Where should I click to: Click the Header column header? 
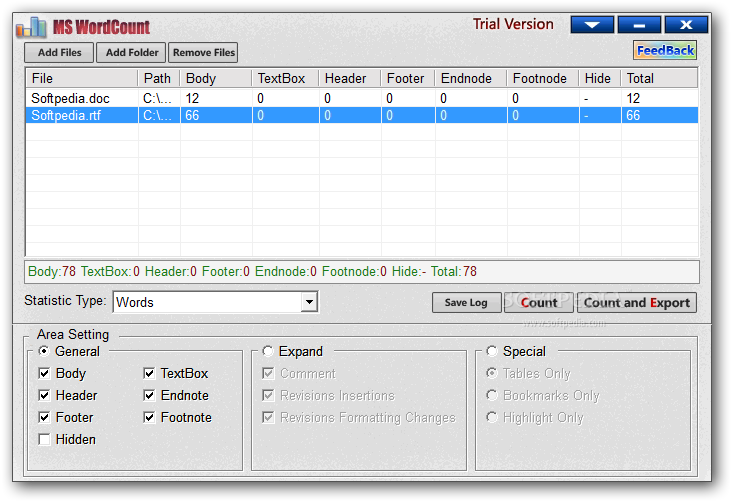(350, 78)
